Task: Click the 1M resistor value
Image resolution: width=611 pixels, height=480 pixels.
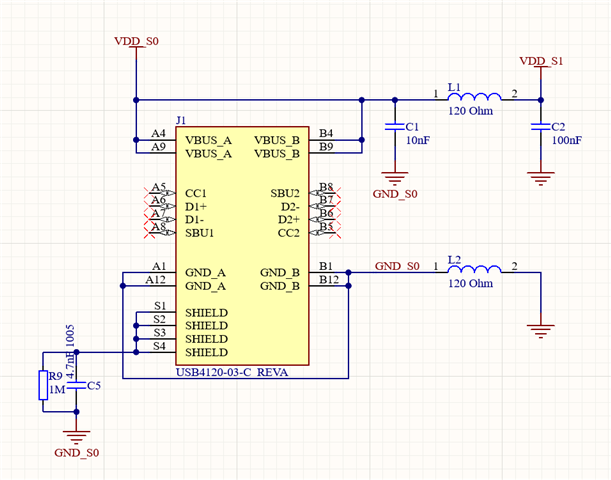Action: tap(57, 390)
